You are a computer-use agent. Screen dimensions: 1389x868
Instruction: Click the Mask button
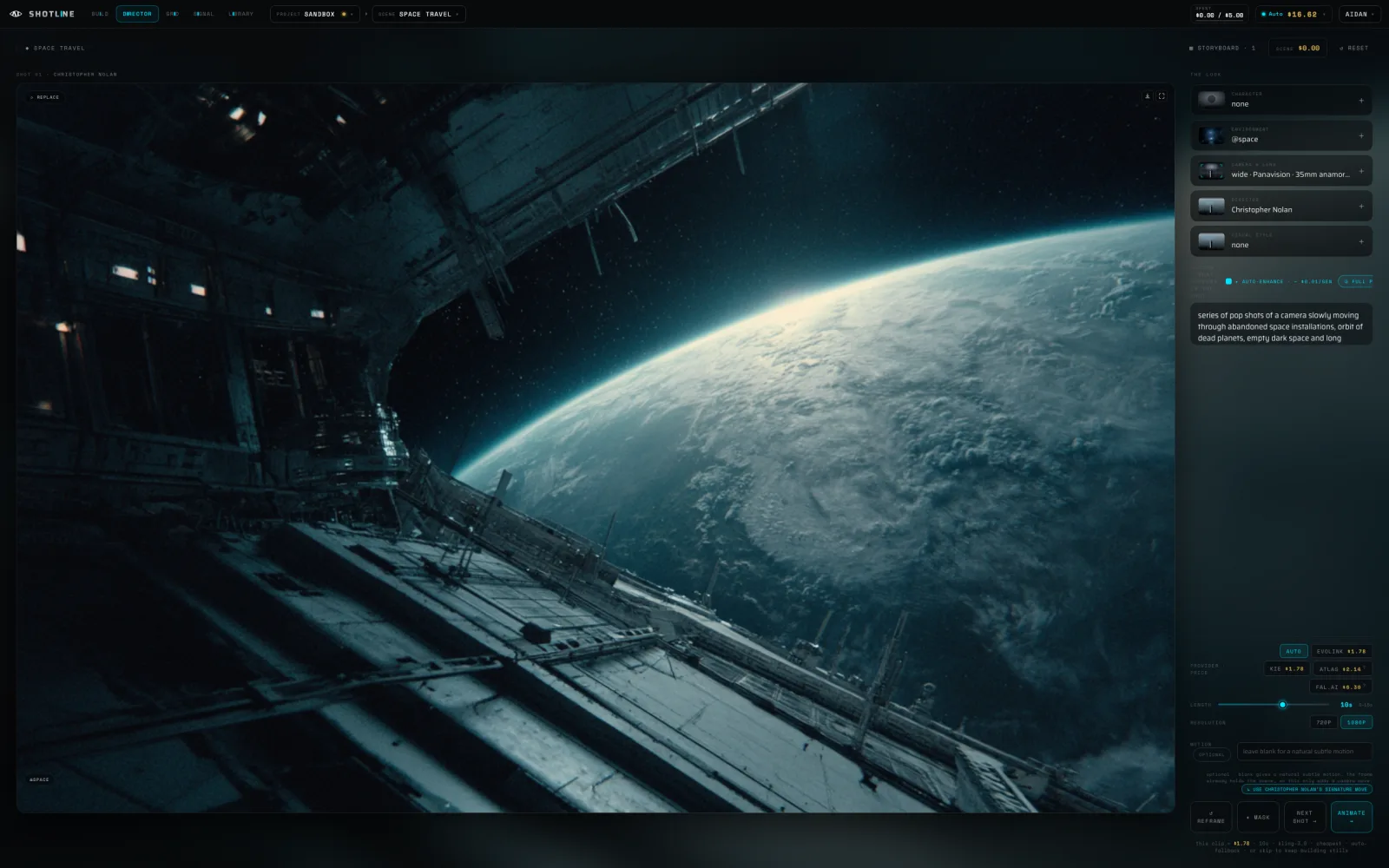click(x=1258, y=817)
